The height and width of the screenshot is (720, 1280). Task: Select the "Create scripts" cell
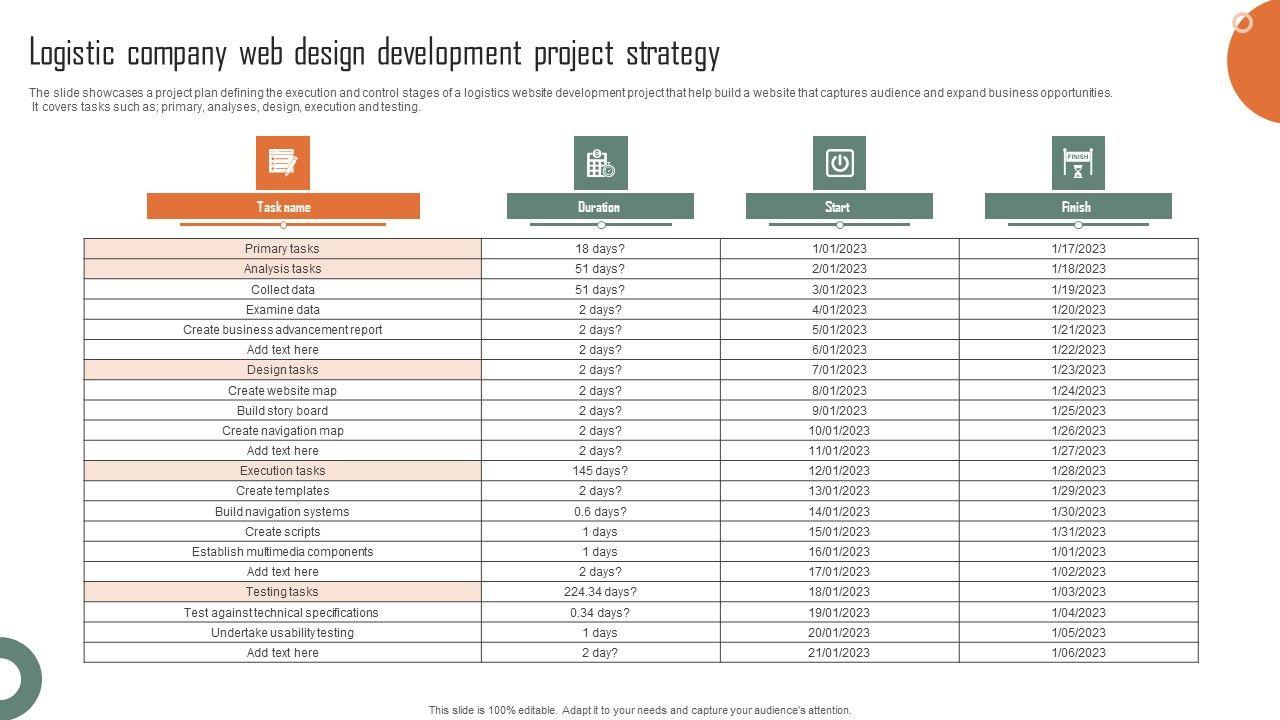coord(283,531)
